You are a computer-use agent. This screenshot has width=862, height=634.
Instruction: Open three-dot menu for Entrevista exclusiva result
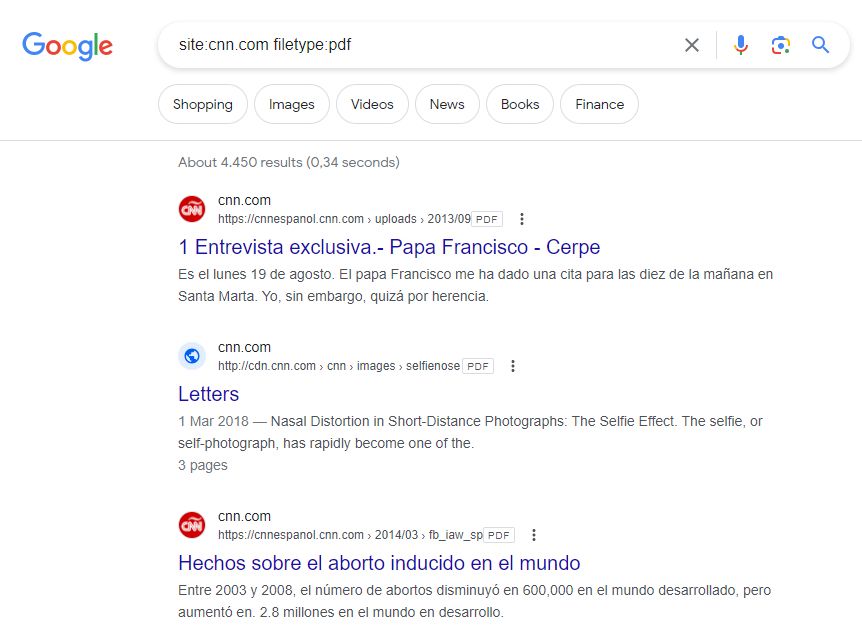pyautogui.click(x=522, y=219)
